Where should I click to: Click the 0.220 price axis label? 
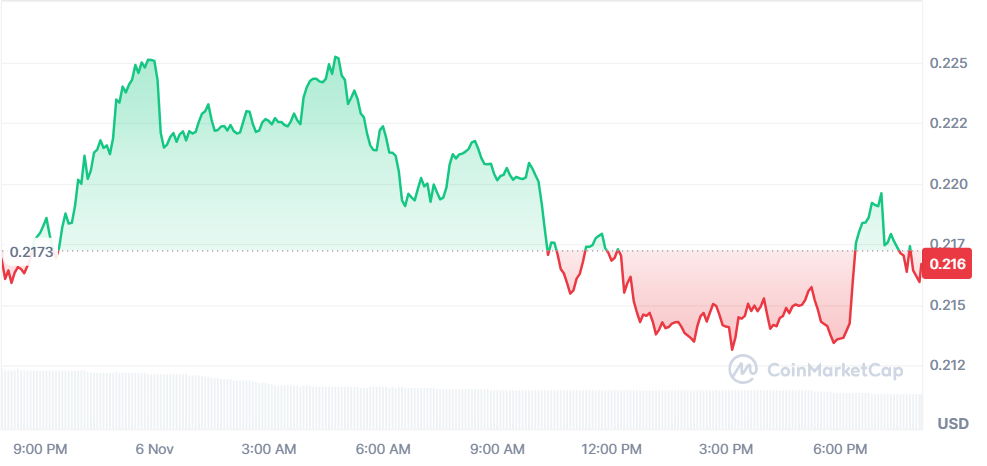(948, 184)
